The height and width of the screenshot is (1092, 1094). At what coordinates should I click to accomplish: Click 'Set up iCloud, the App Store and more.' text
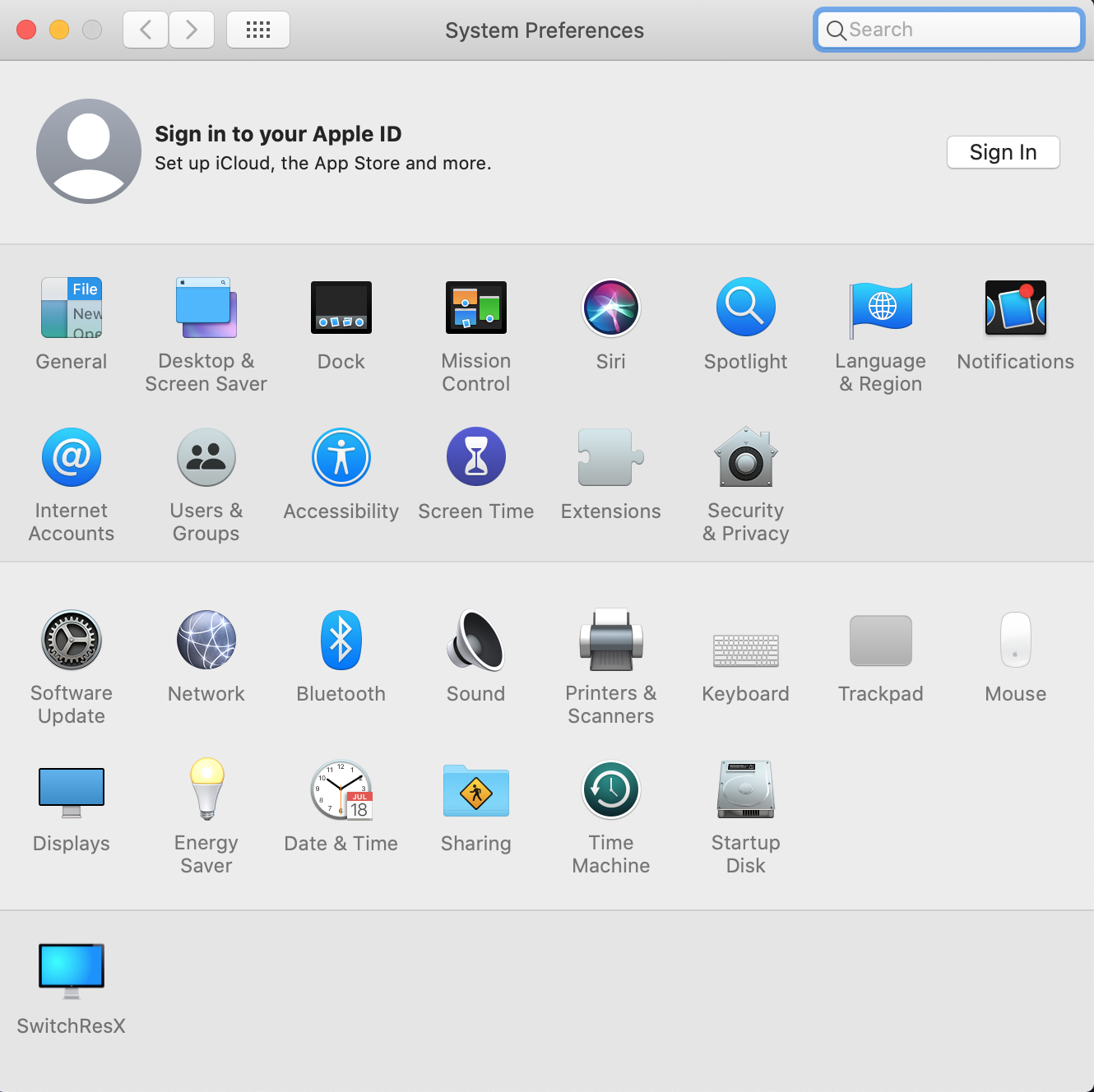pos(323,163)
